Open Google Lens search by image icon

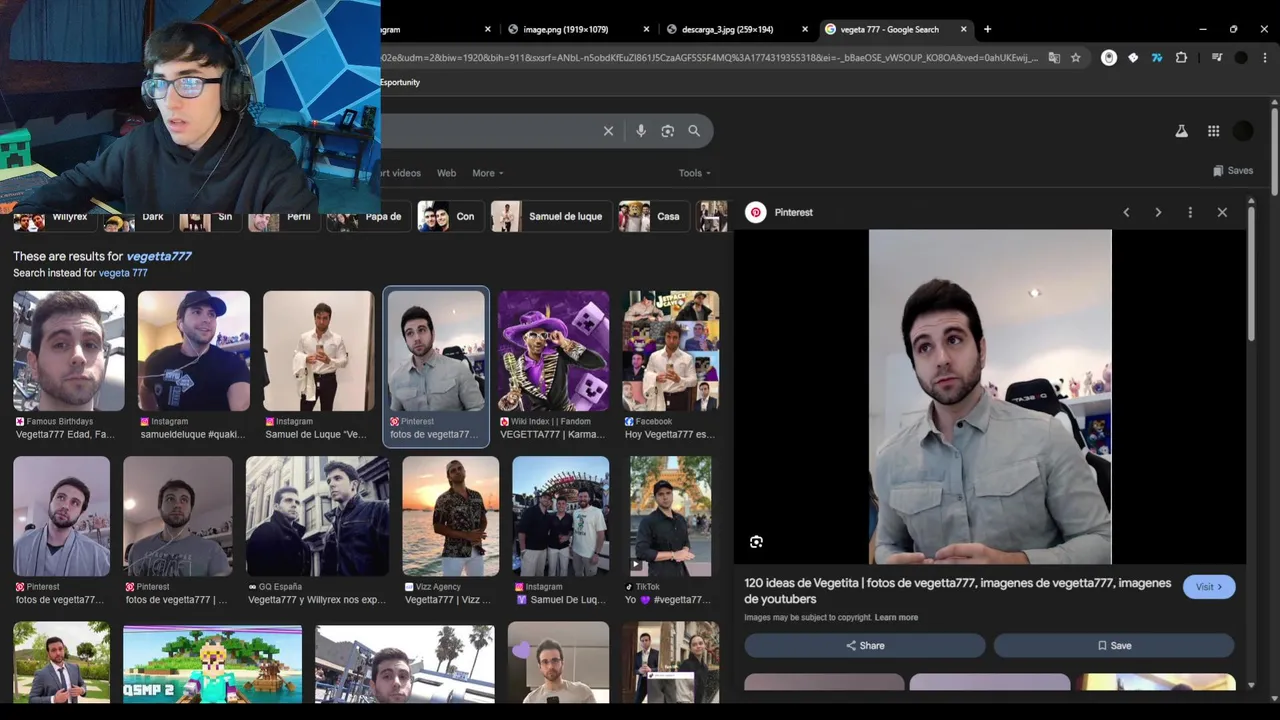[x=668, y=131]
